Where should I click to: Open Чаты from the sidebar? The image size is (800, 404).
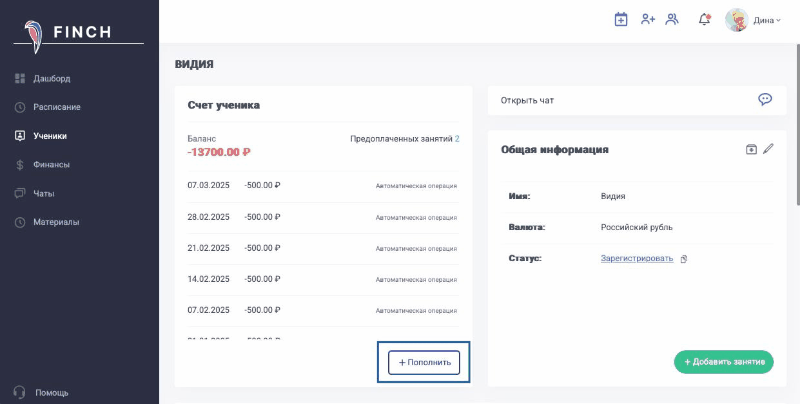[x=43, y=193]
